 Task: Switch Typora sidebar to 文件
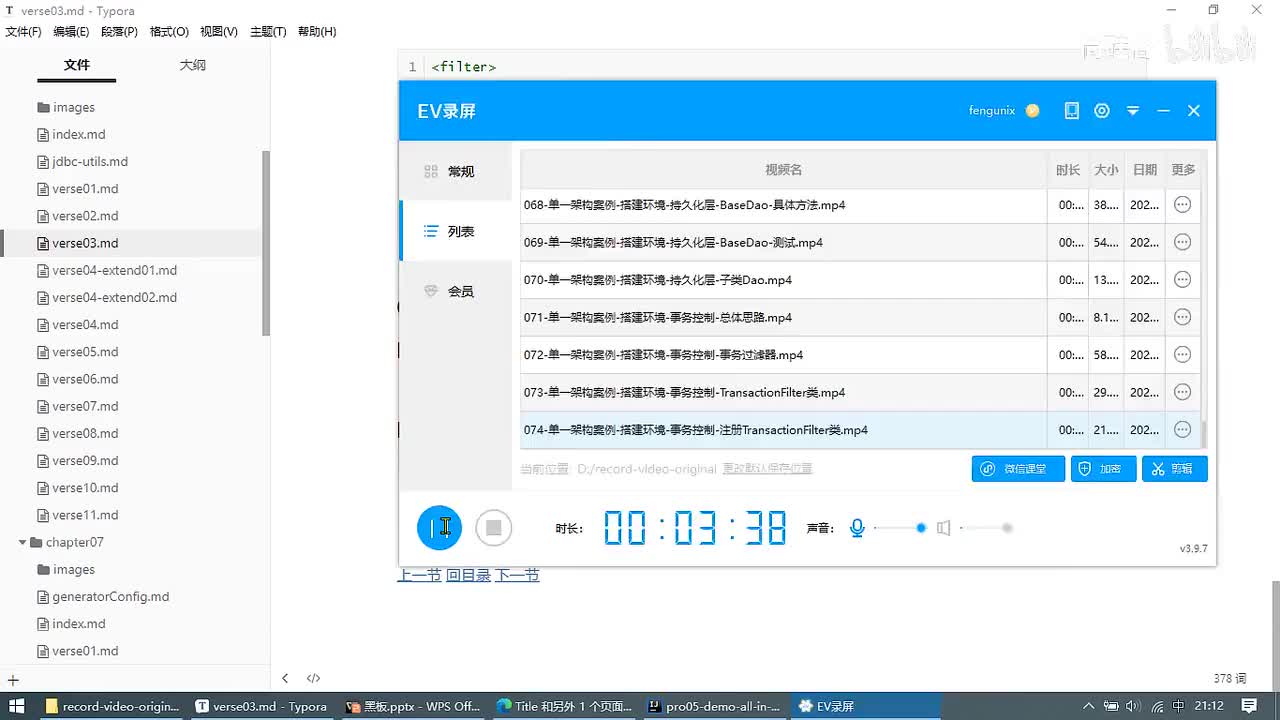[x=77, y=65]
